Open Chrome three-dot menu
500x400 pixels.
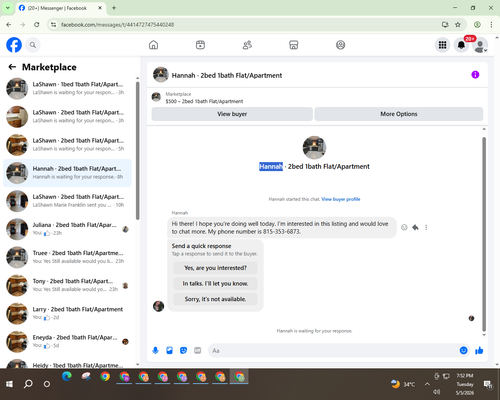click(x=491, y=25)
